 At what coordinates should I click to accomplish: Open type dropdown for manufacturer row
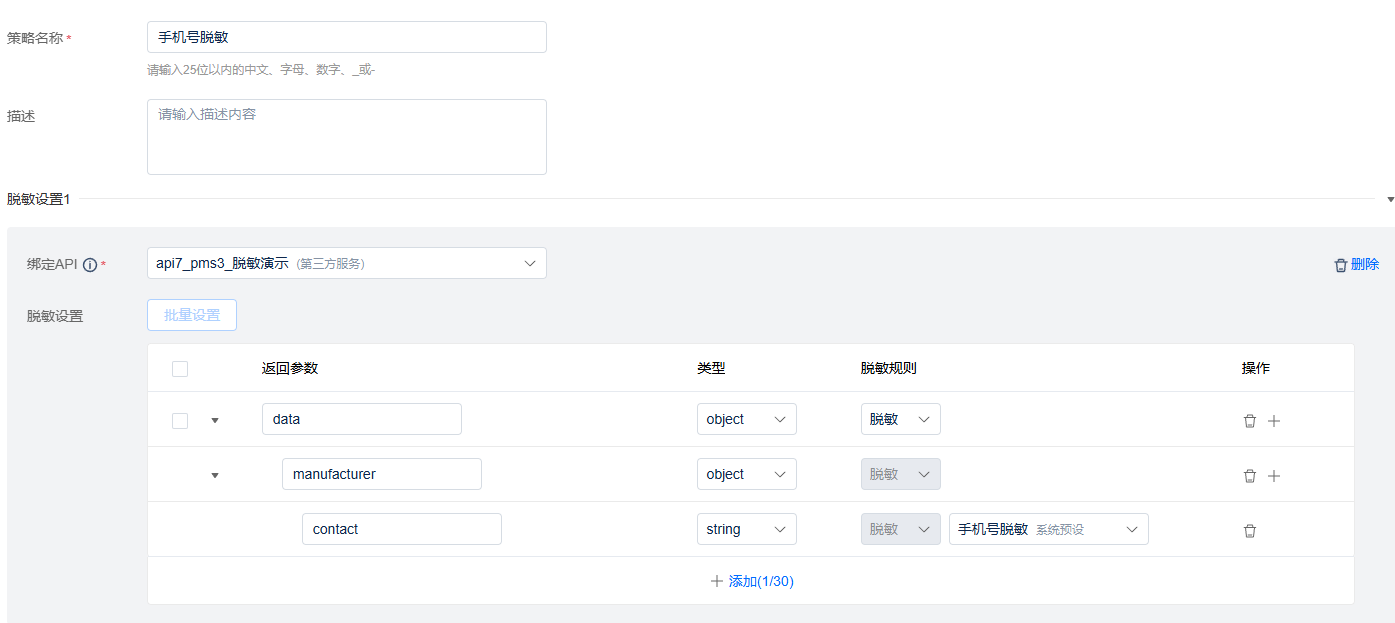(747, 474)
